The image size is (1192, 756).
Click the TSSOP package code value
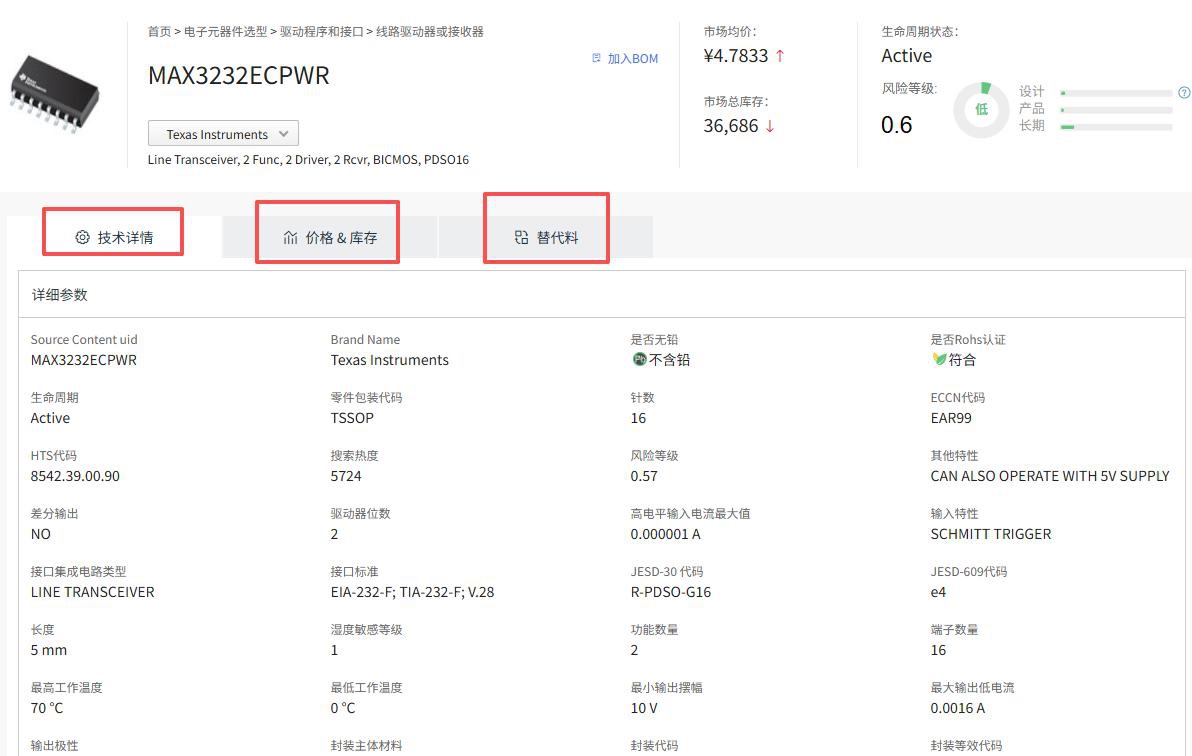click(352, 418)
